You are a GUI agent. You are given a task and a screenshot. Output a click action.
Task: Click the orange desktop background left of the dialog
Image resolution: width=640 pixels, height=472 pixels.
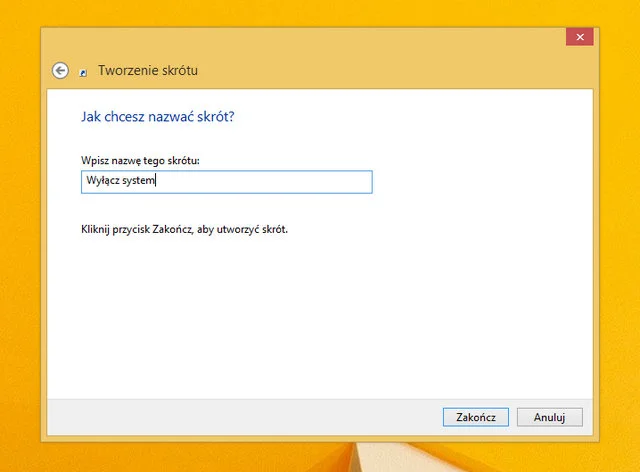click(20, 240)
